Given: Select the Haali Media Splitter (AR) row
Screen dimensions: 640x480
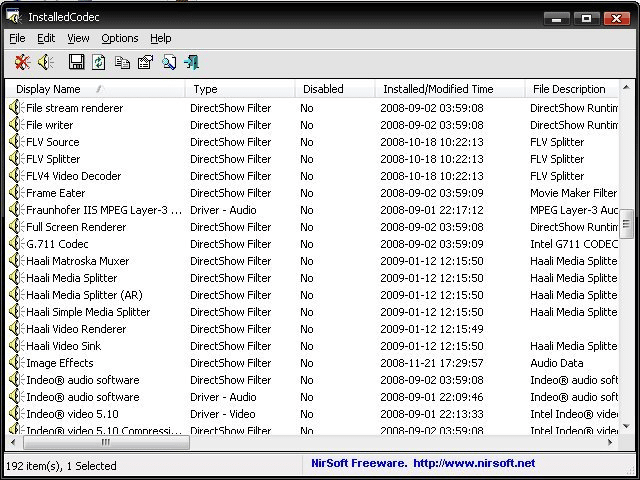Looking at the screenshot, I should [x=312, y=295].
